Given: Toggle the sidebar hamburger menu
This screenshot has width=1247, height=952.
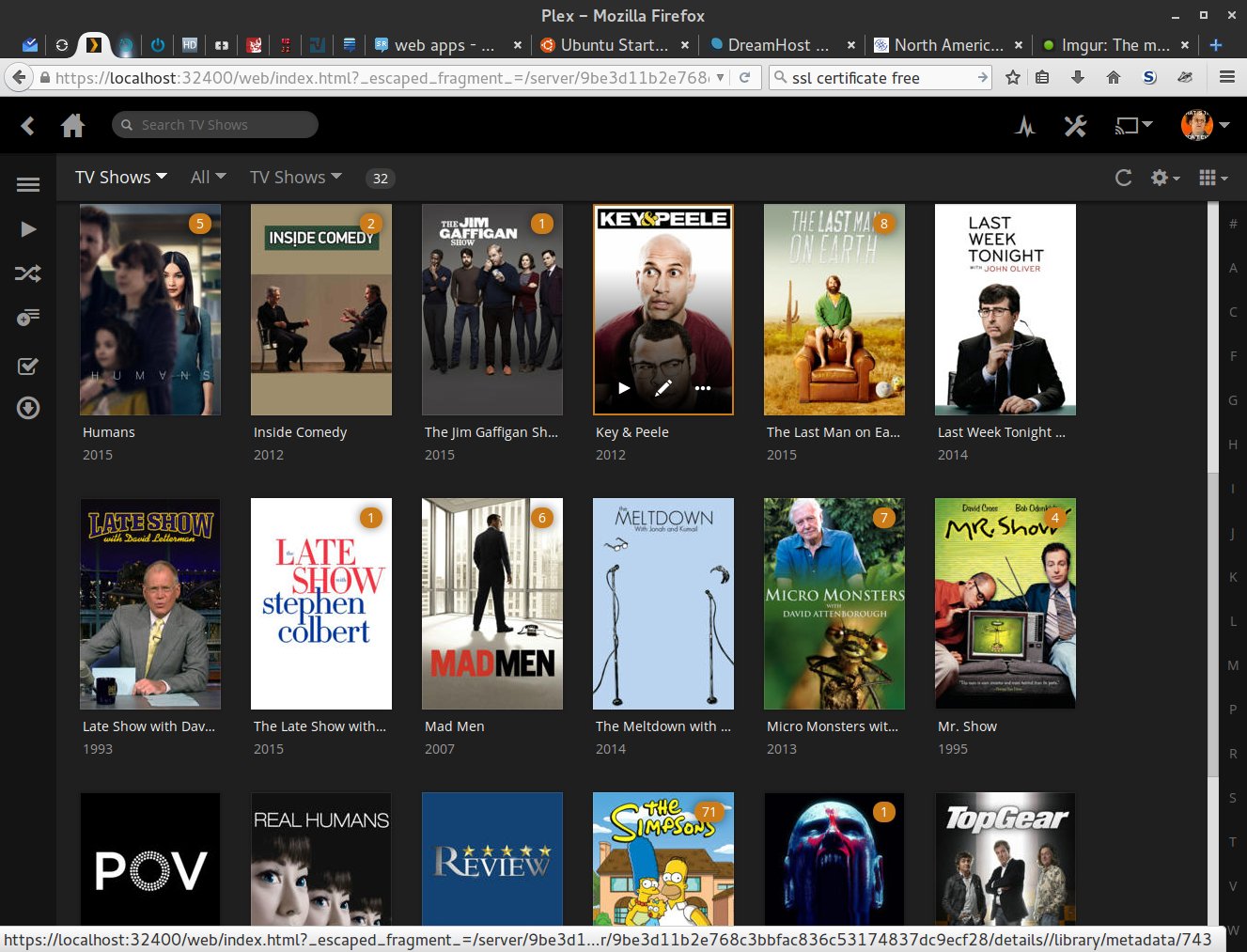Looking at the screenshot, I should 28,184.
